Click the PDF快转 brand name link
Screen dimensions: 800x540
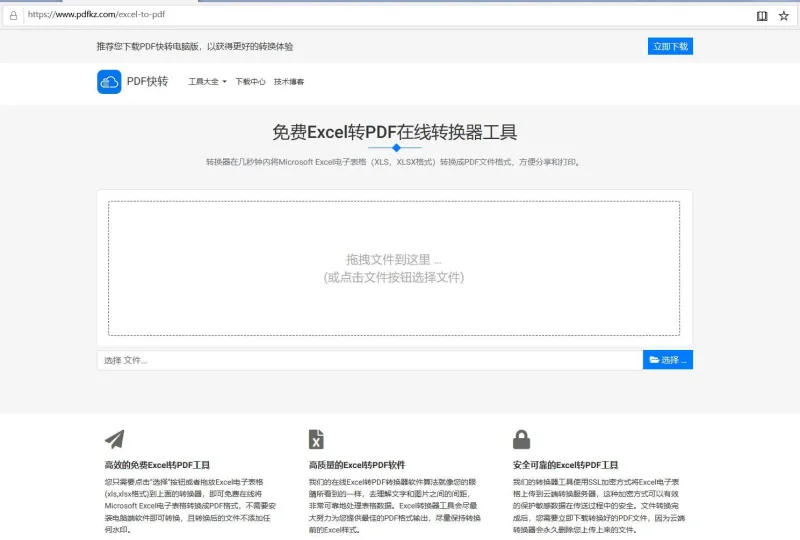click(x=147, y=81)
